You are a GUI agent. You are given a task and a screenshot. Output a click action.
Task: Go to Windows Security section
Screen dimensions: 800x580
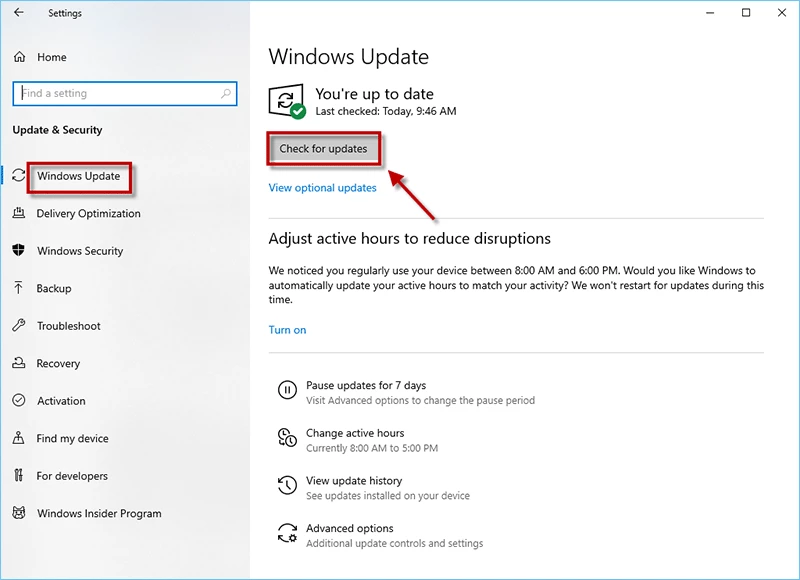pyautogui.click(x=80, y=251)
